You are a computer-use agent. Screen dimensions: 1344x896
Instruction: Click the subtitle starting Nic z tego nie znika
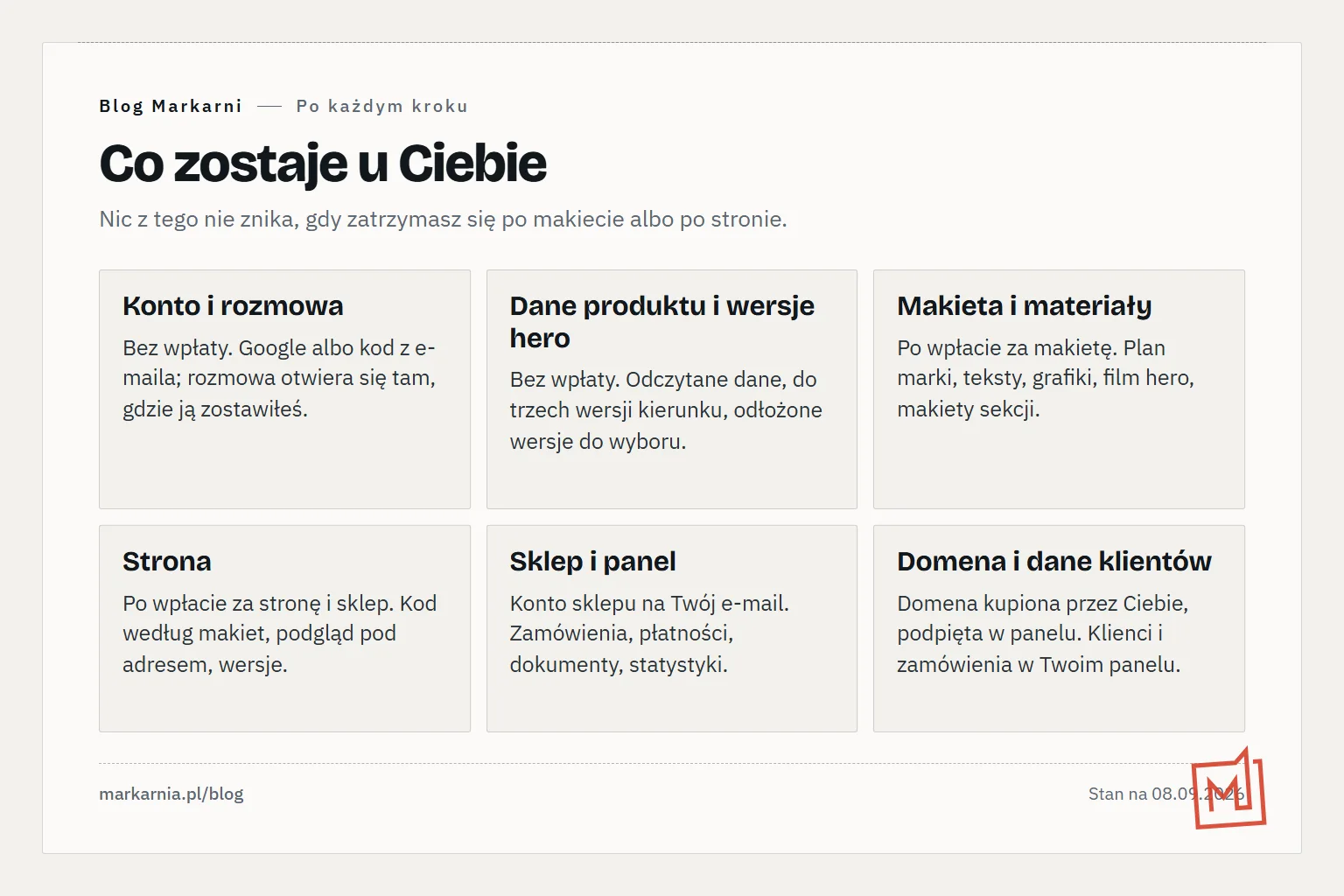444,219
